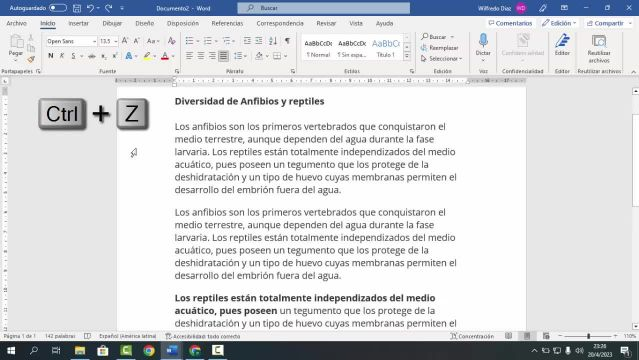
Task: Toggle subscript formatting
Action: click(104, 56)
